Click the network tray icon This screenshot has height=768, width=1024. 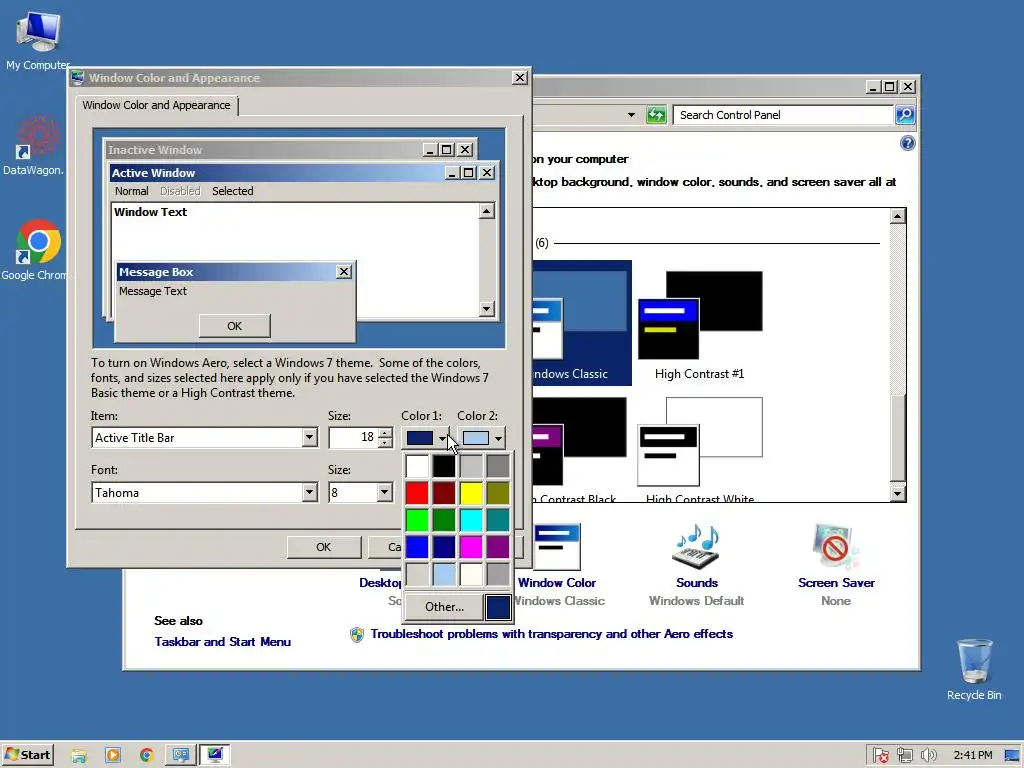point(904,755)
